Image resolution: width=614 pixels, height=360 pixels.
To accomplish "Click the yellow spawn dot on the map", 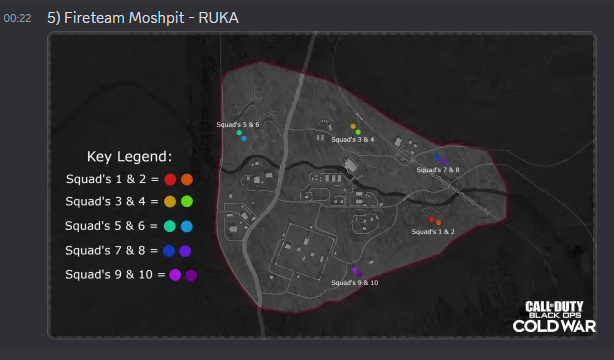I will [353, 127].
